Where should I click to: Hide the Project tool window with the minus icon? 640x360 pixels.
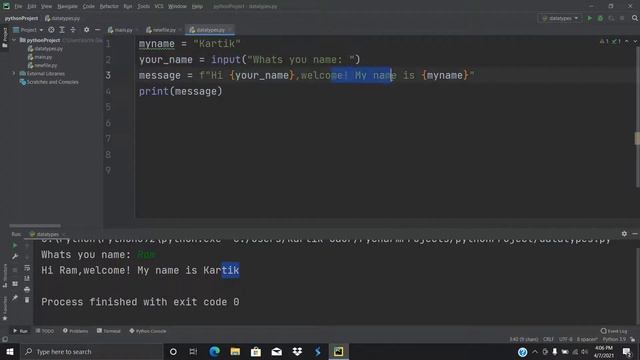click(98, 30)
